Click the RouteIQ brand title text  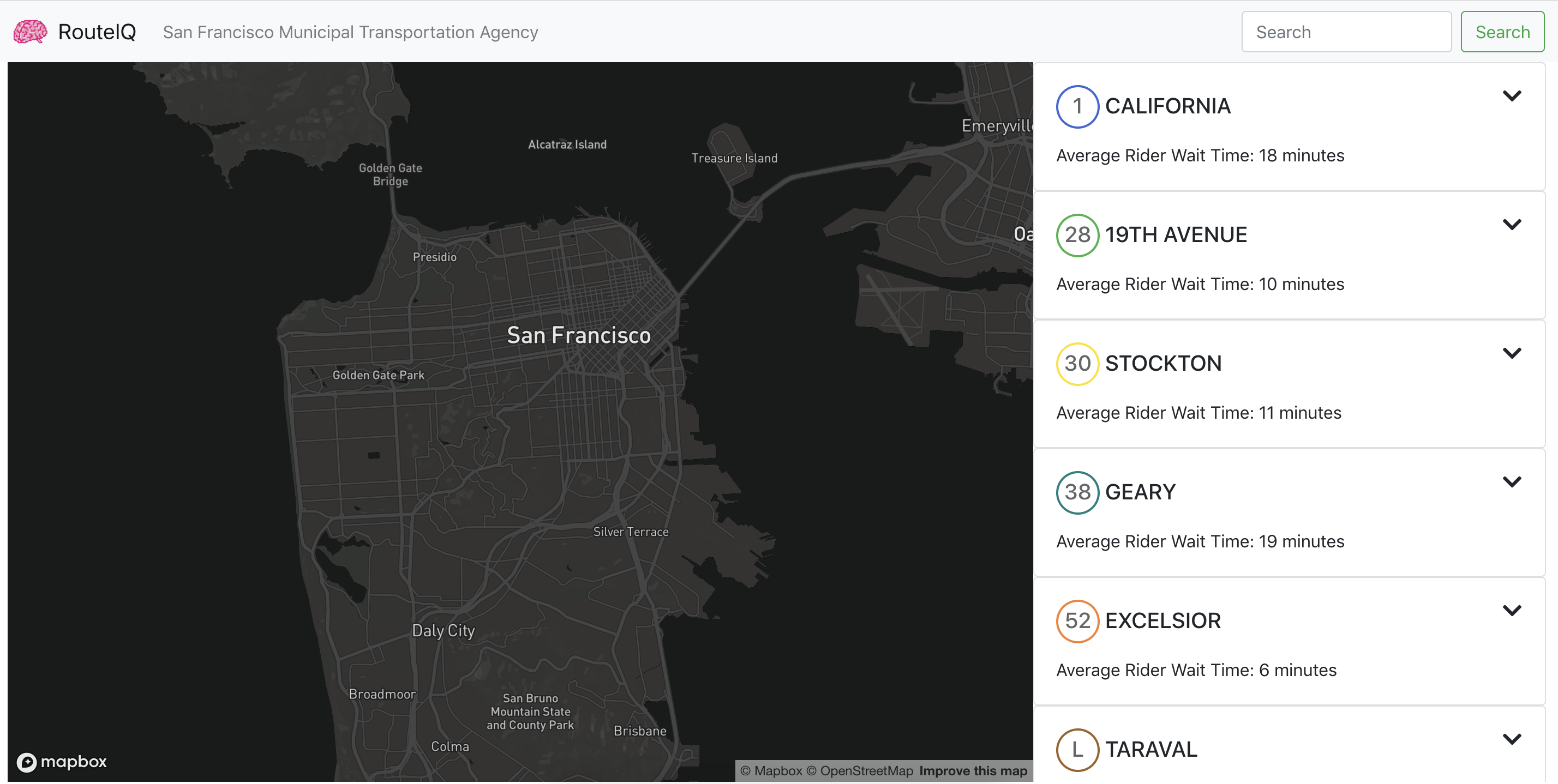(x=97, y=32)
